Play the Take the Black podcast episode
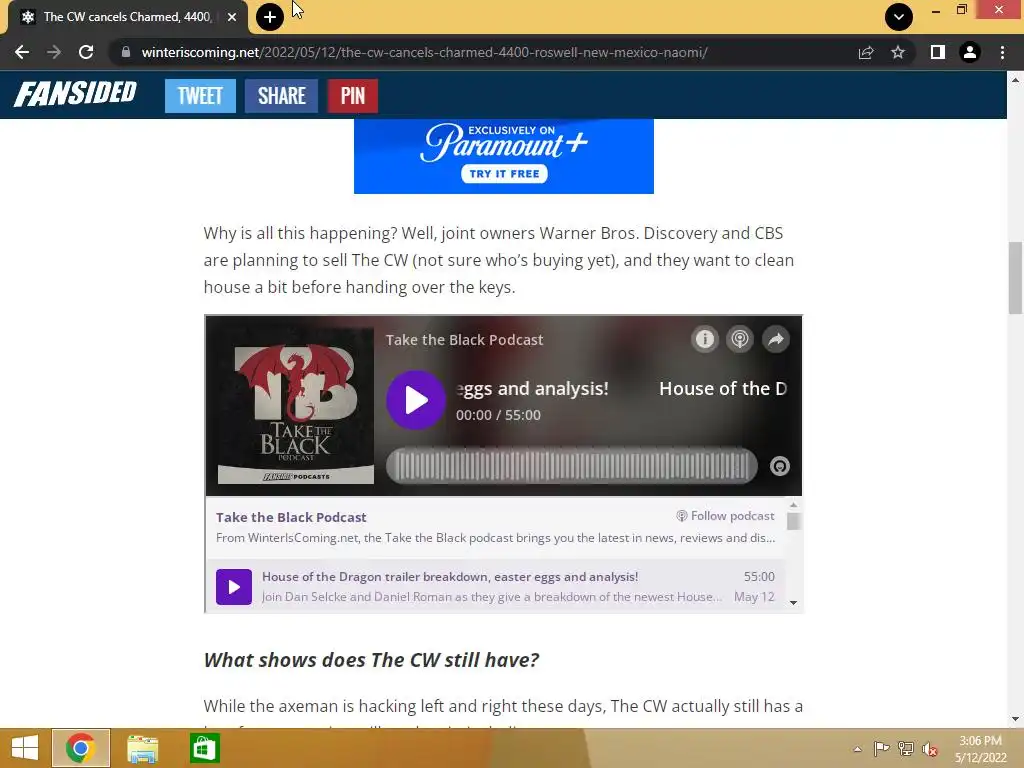The width and height of the screenshot is (1024, 768). 415,400
